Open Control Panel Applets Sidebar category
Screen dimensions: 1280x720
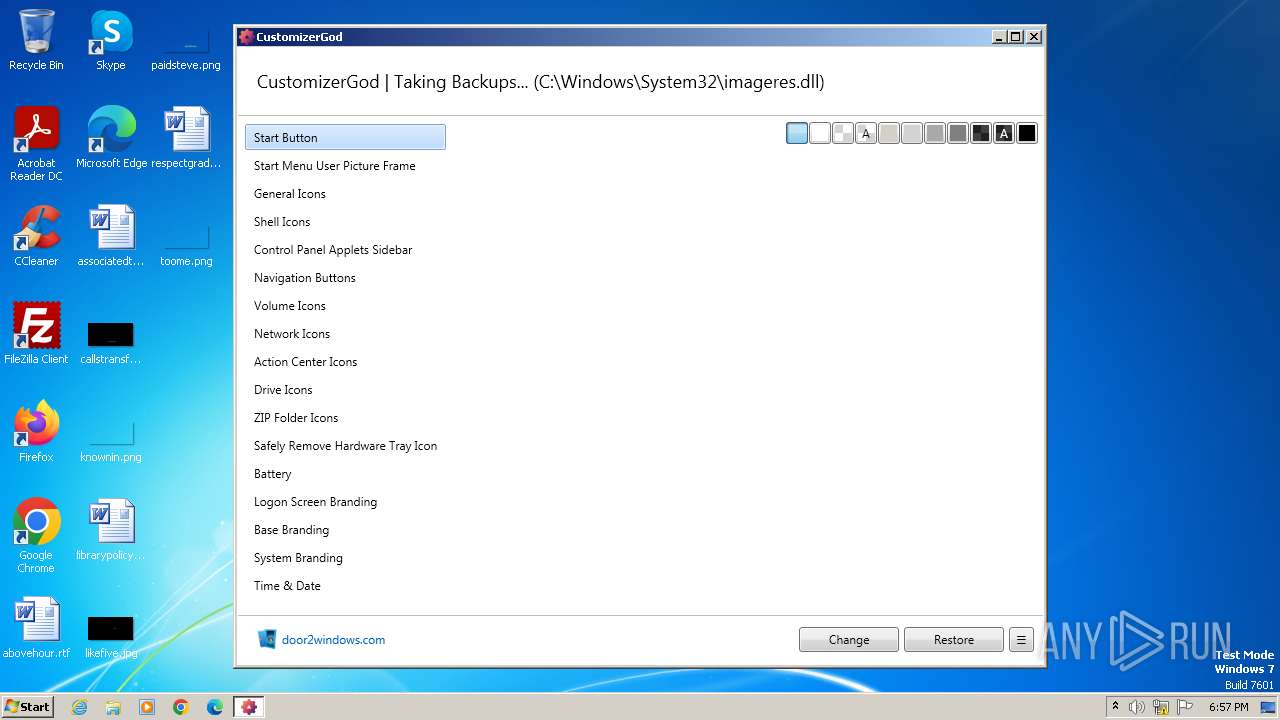(x=345, y=250)
